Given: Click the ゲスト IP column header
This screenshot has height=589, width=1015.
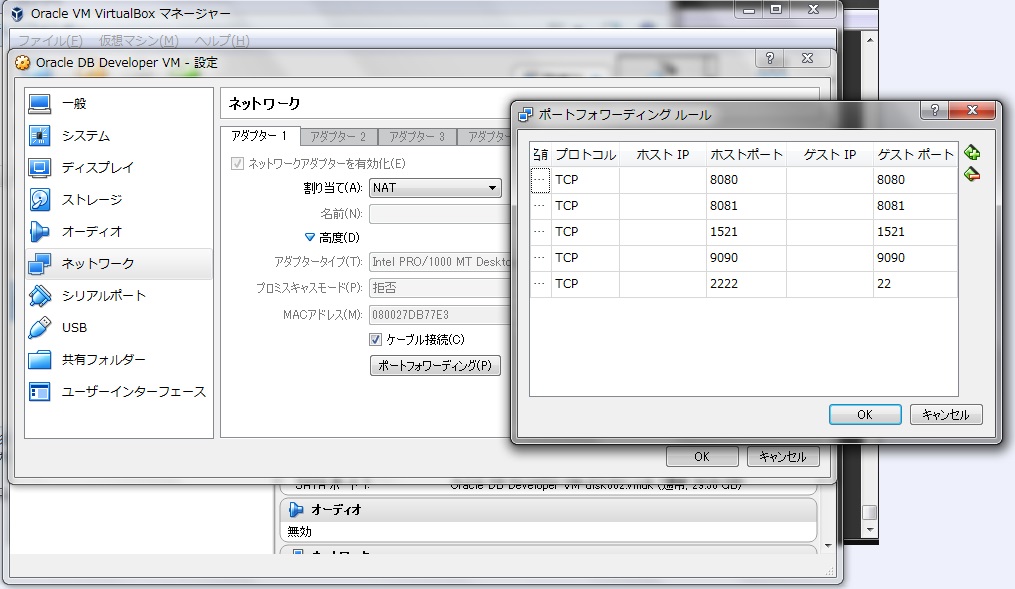Looking at the screenshot, I should (x=830, y=155).
